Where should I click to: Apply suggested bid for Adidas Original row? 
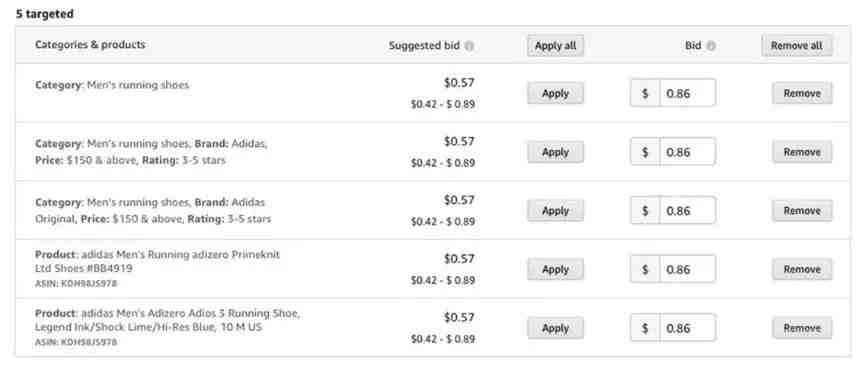click(x=555, y=210)
